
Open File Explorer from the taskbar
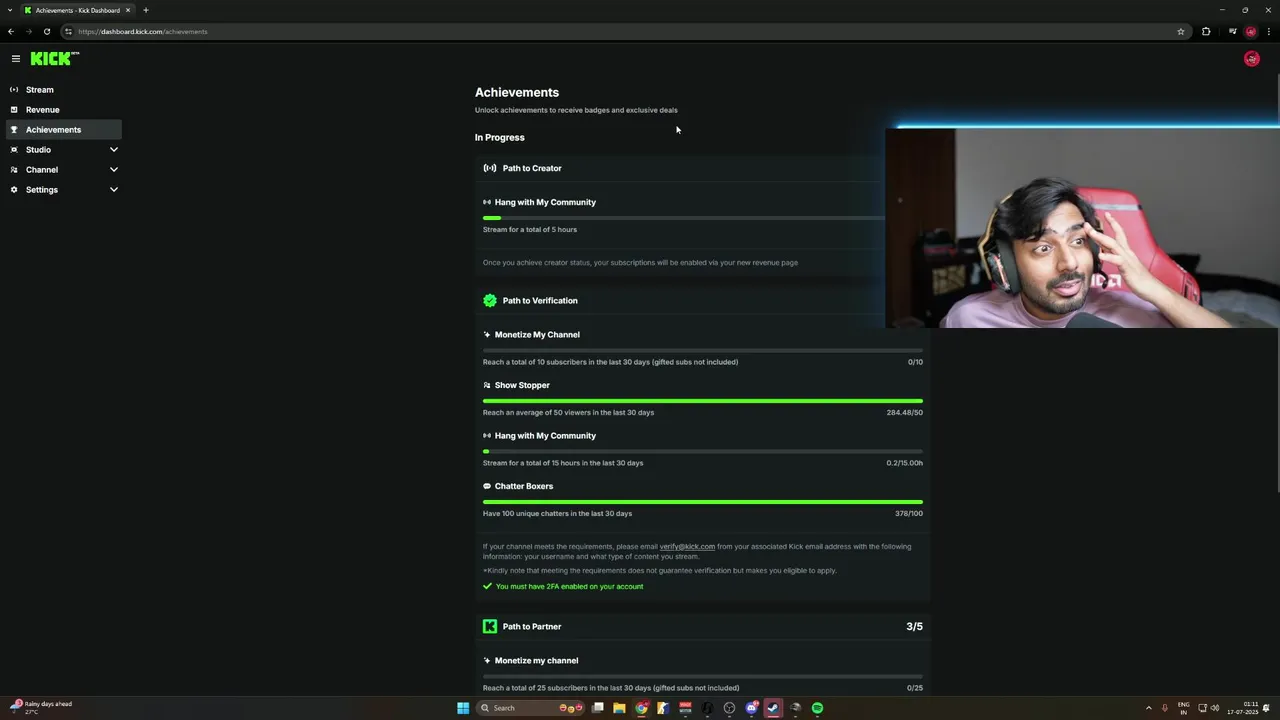[x=619, y=708]
